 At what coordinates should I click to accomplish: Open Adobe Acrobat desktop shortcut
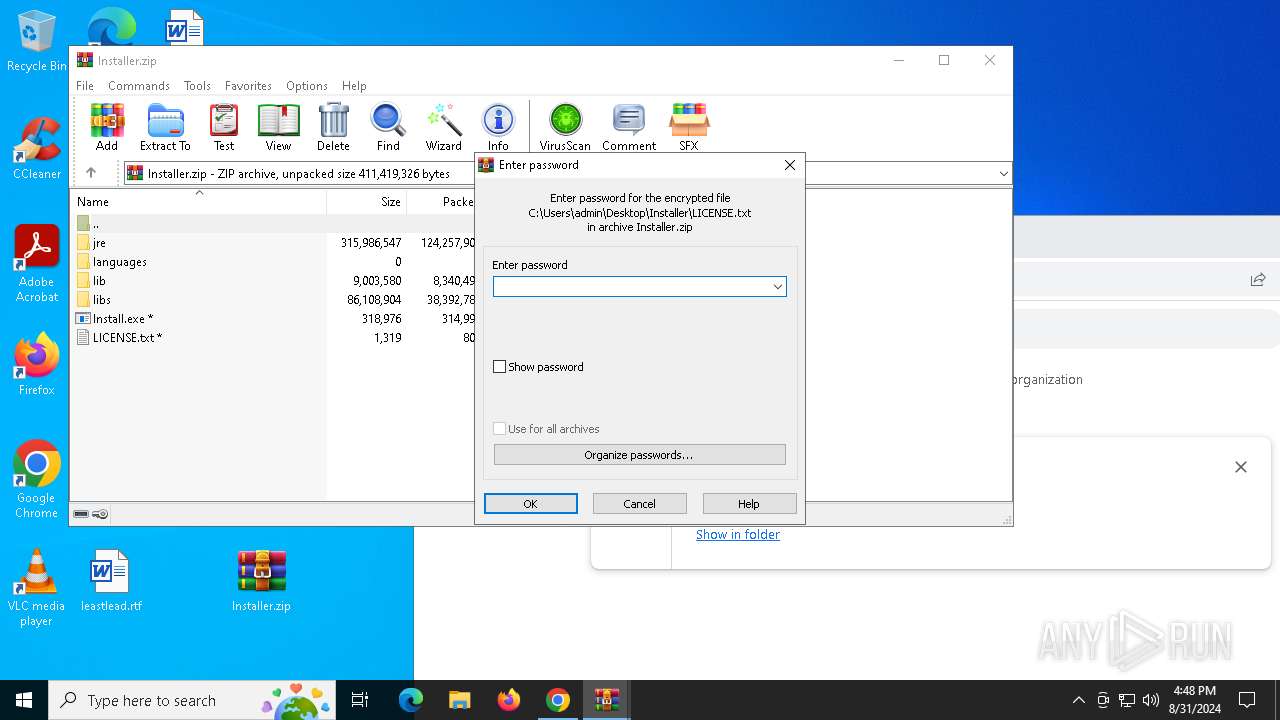coord(37,264)
